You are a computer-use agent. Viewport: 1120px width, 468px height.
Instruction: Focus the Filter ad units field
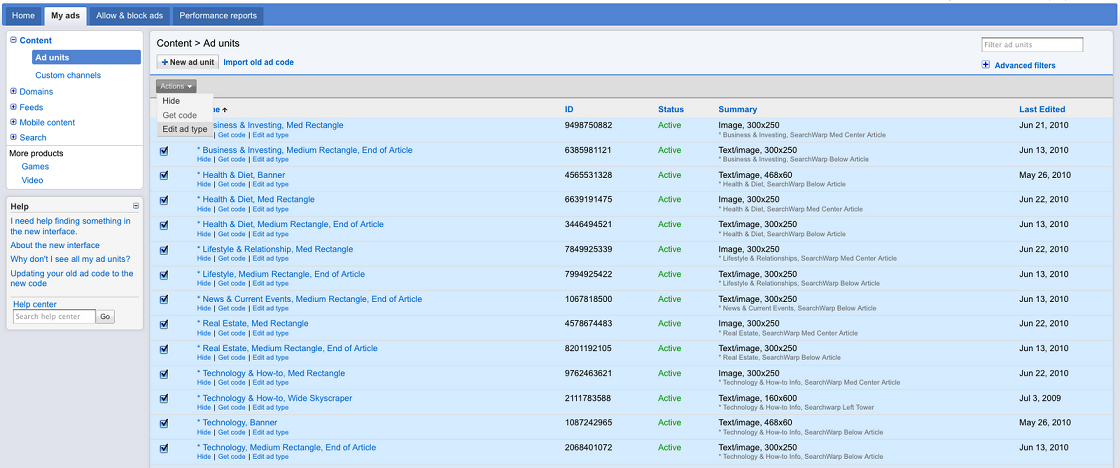point(1032,45)
